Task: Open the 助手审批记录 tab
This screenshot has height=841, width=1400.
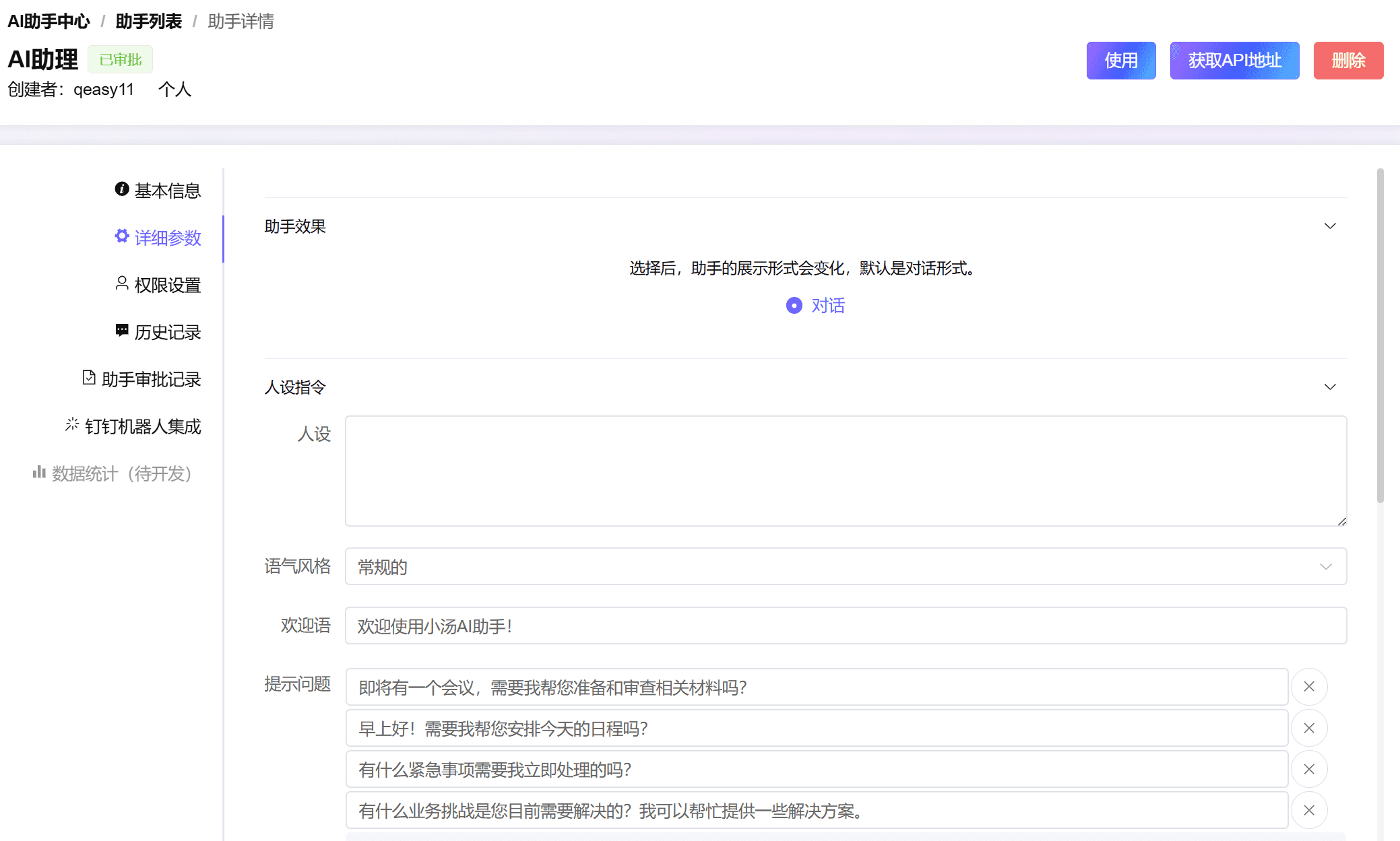Action: coord(141,379)
